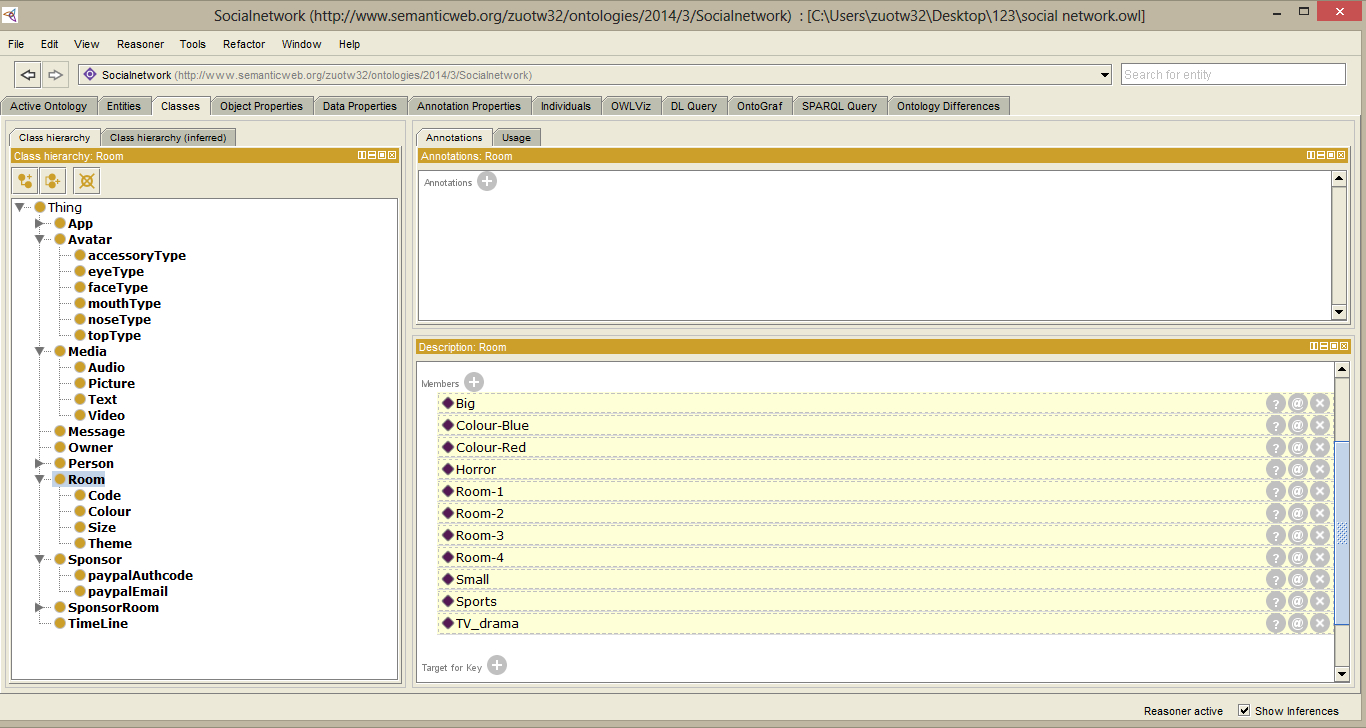The height and width of the screenshot is (728, 1366).
Task: Click the back navigation arrow
Action: point(28,75)
